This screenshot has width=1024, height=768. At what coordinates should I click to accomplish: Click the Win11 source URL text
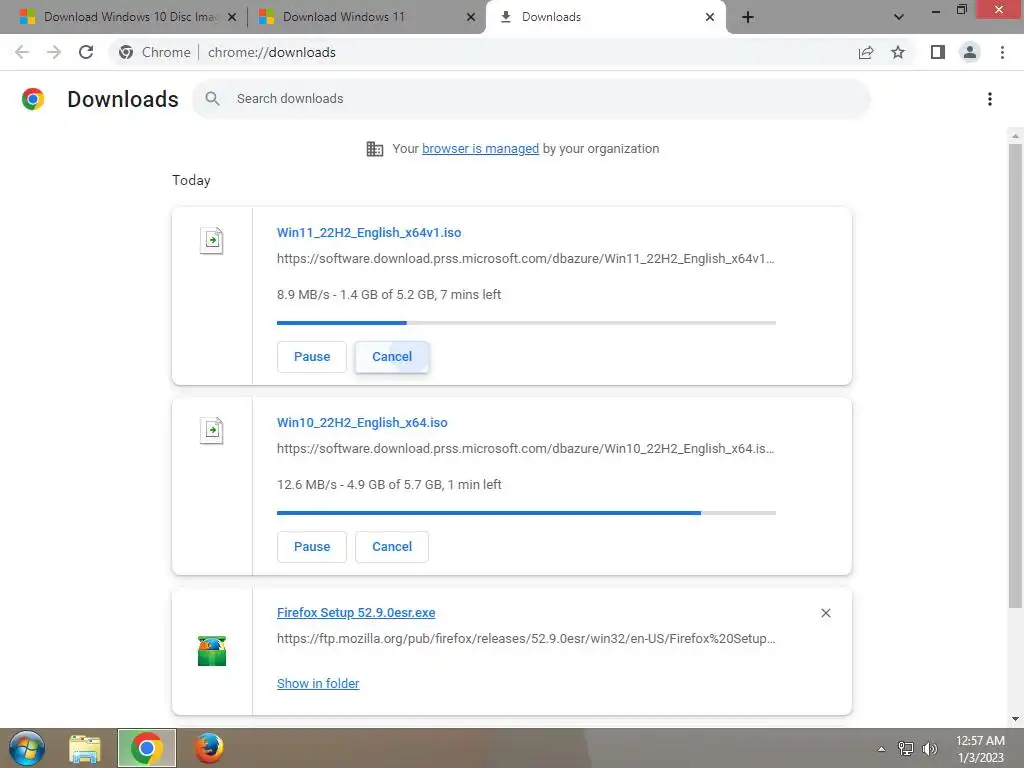pos(526,259)
